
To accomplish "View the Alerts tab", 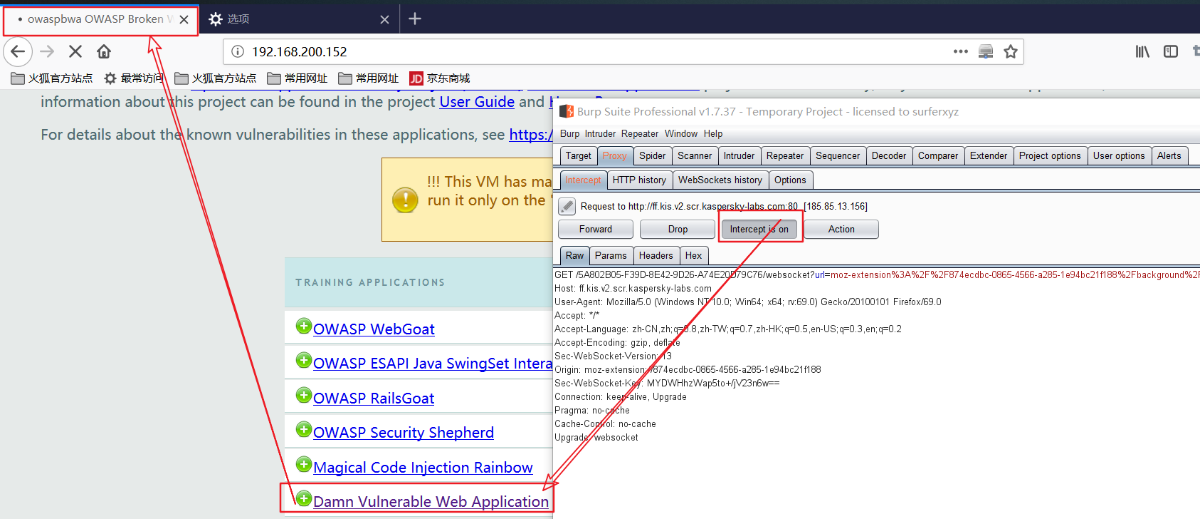I will [1169, 155].
